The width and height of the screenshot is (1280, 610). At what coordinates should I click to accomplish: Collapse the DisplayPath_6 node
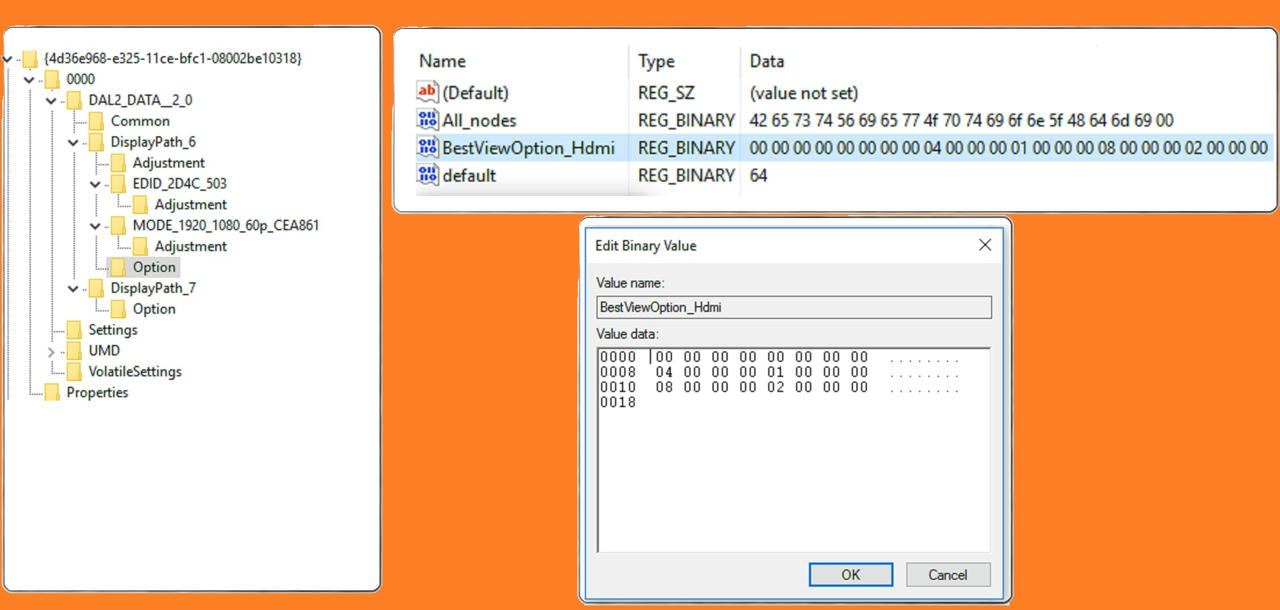[73, 142]
